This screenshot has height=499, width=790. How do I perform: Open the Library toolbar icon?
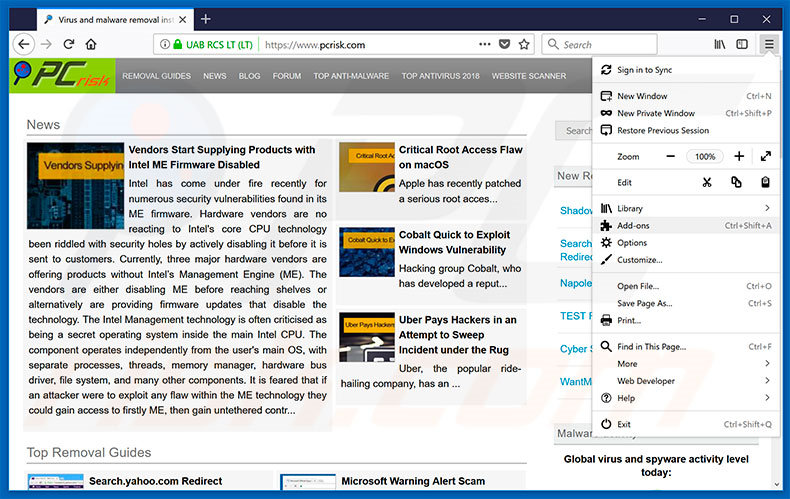point(719,44)
